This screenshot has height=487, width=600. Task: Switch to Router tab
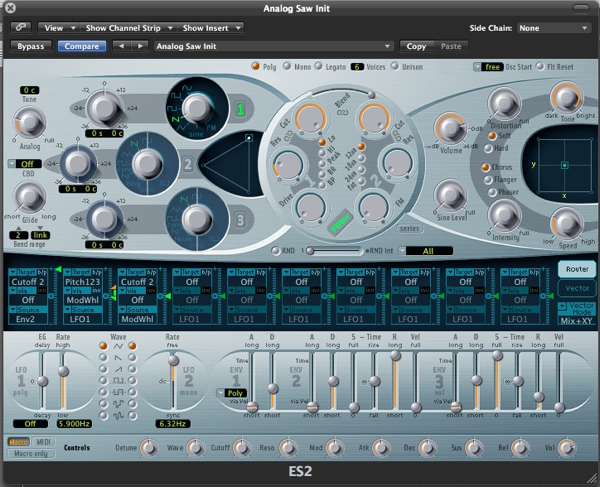[x=577, y=269]
